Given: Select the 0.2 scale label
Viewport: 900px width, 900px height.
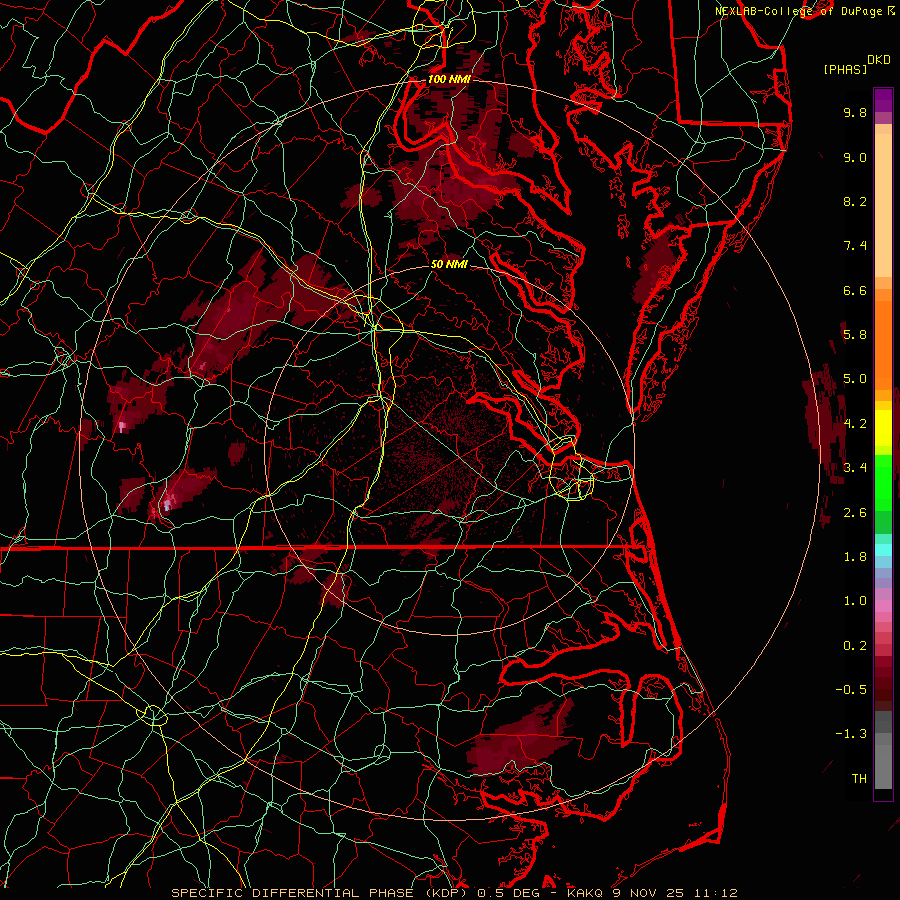Looking at the screenshot, I should 855,645.
